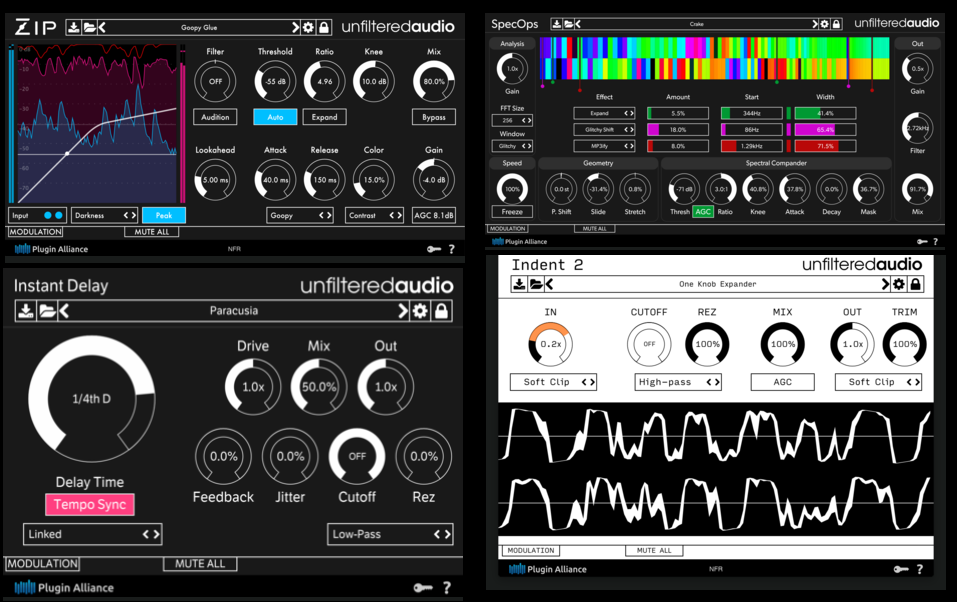Open Soft Clip dropdown under the IN knob
The height and width of the screenshot is (602, 957).
tap(553, 382)
